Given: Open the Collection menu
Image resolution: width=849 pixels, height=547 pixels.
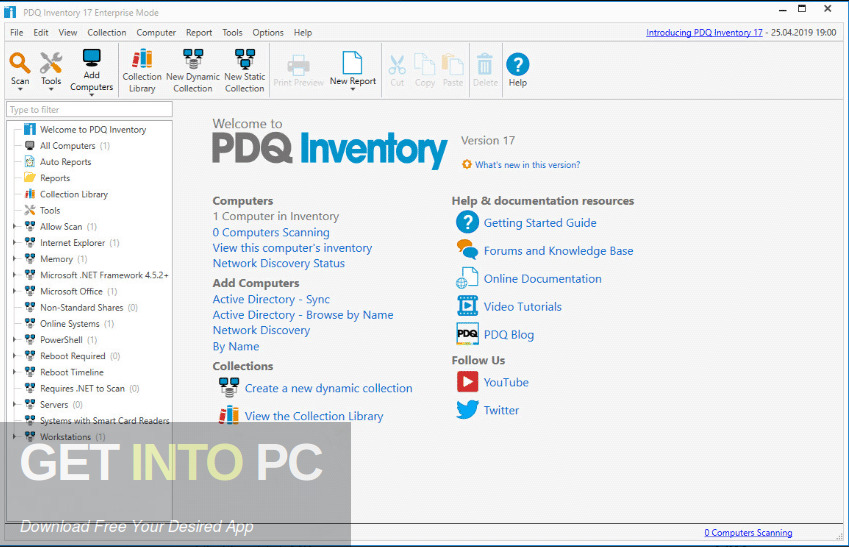Looking at the screenshot, I should (x=107, y=32).
